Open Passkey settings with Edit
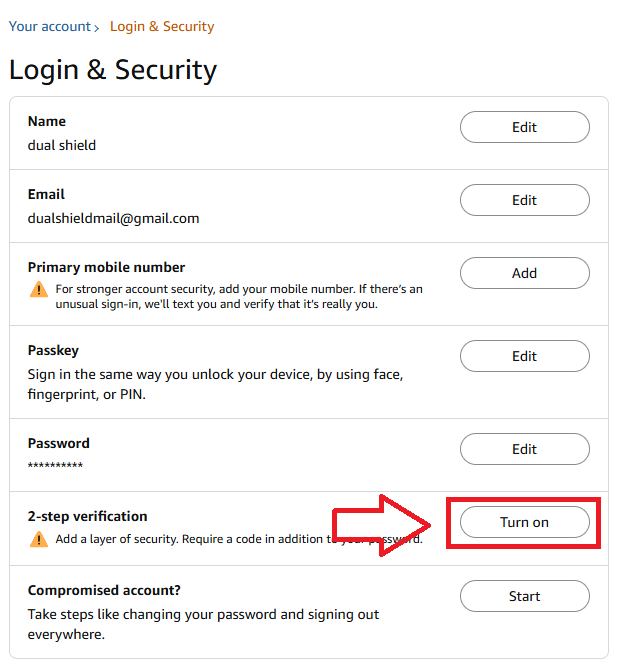This screenshot has width=624, height=668. click(x=524, y=356)
